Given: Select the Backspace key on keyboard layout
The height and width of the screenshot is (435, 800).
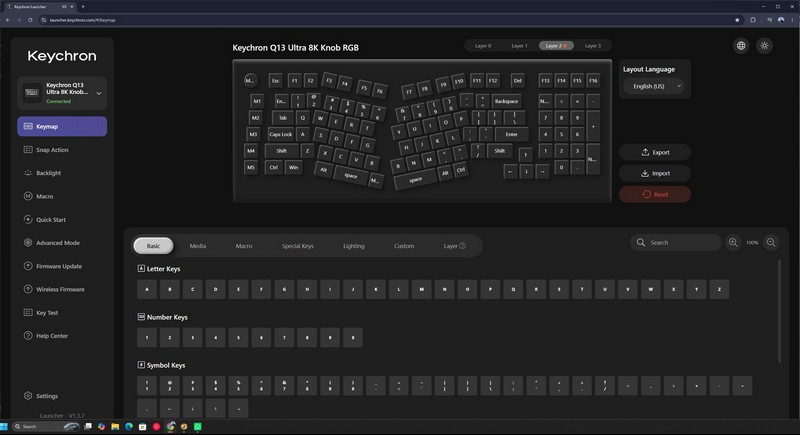Looking at the screenshot, I should (506, 101).
